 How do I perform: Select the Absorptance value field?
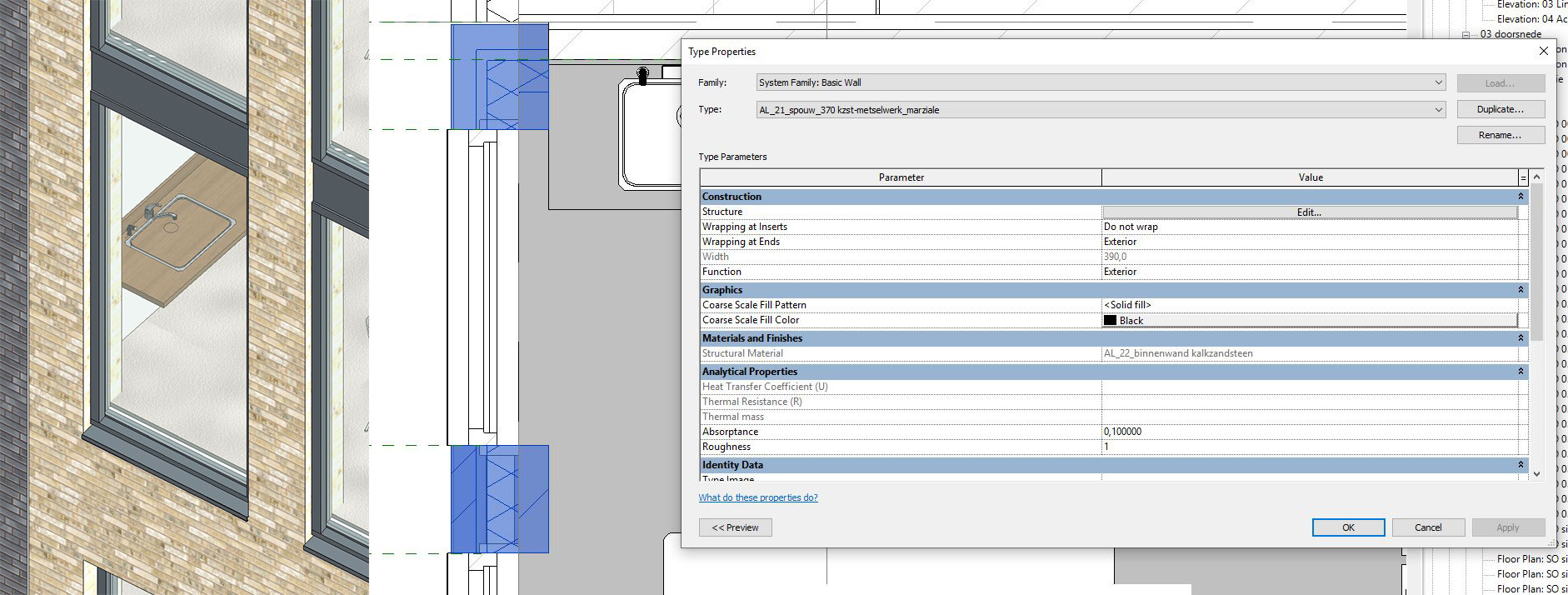coord(1309,432)
